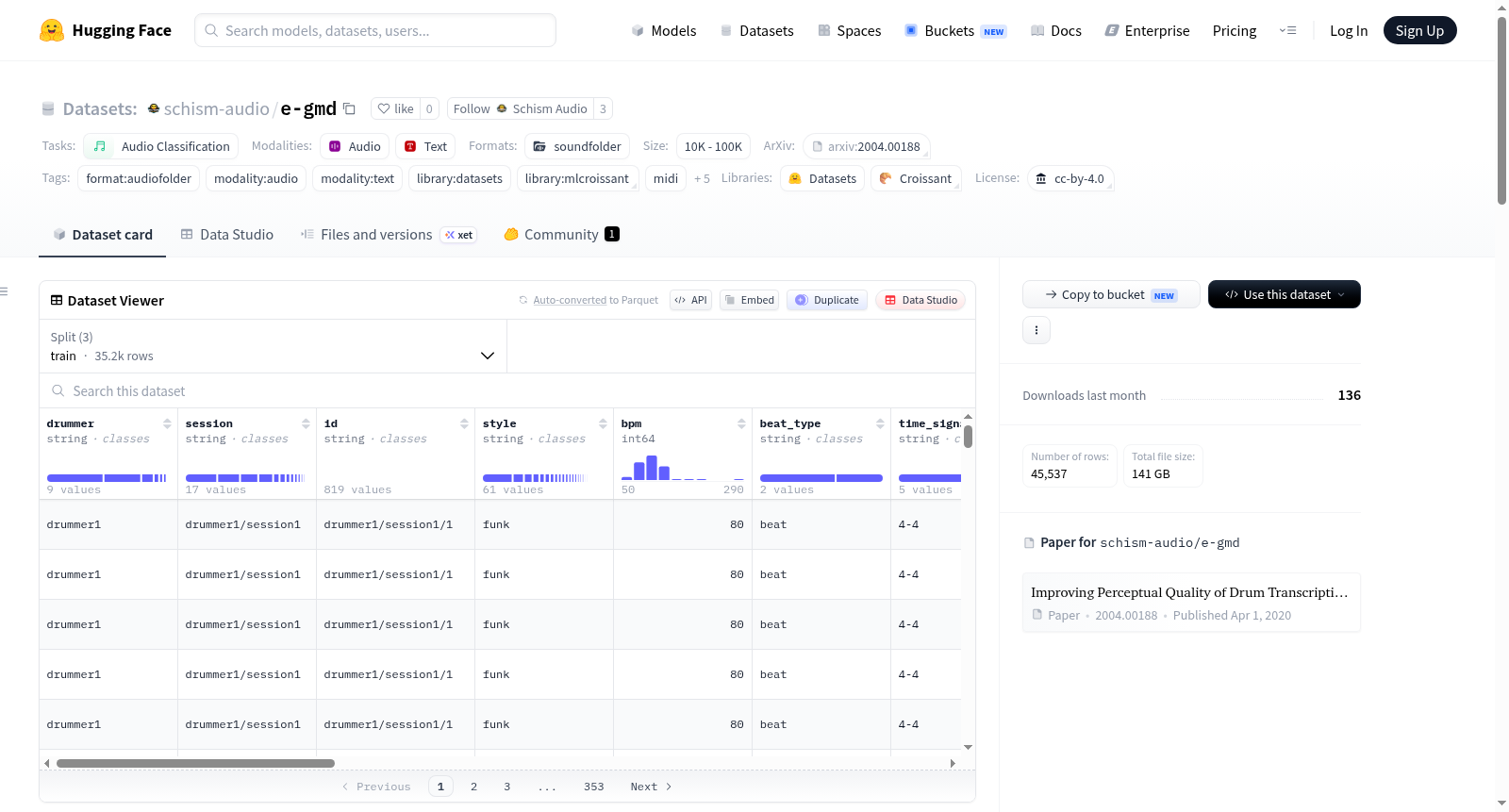Open the more options three-dot button

(x=1036, y=330)
